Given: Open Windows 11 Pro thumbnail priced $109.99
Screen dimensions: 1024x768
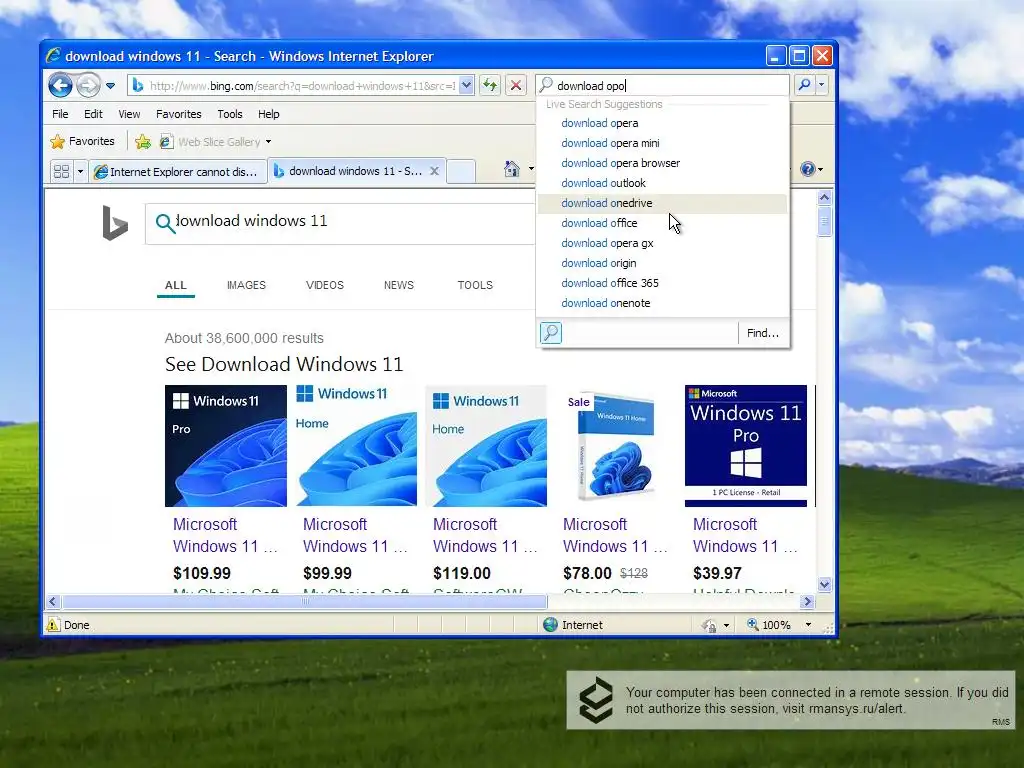Looking at the screenshot, I should pyautogui.click(x=226, y=446).
